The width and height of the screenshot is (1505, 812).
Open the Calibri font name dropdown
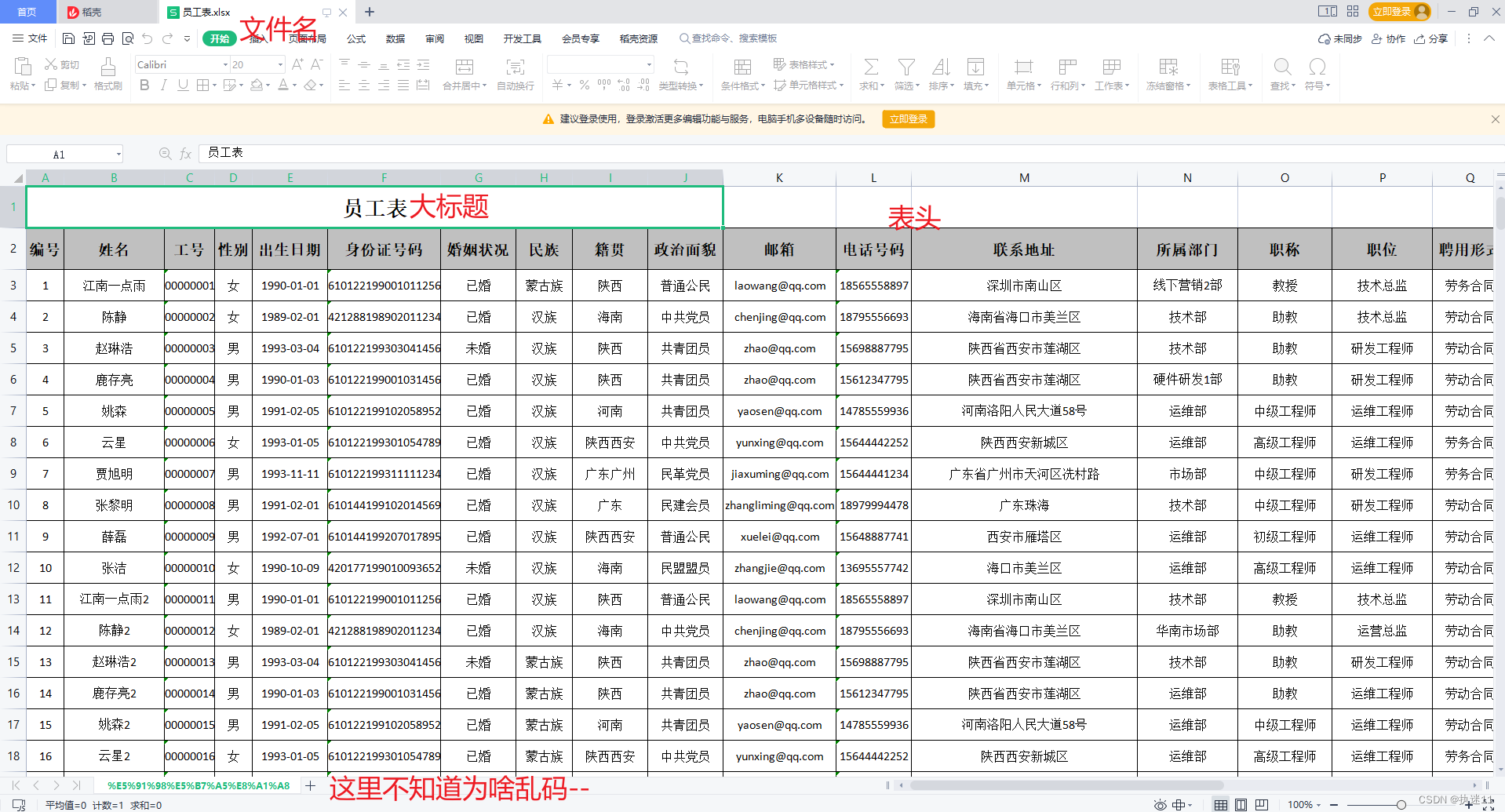[x=226, y=64]
